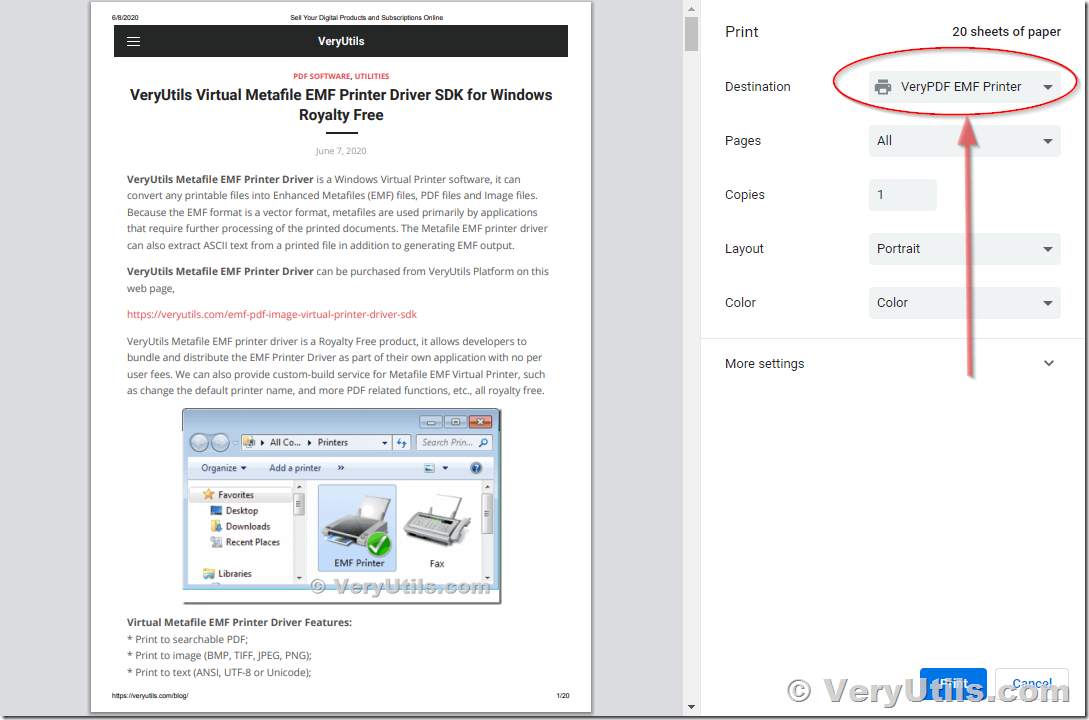
Task: Click the Print to text feature line
Action: coord(219,673)
